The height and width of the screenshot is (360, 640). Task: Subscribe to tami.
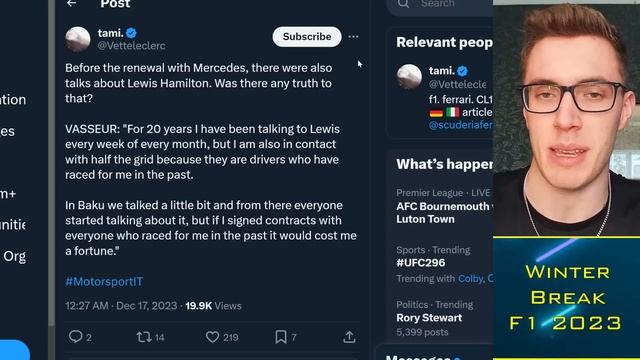tap(307, 37)
